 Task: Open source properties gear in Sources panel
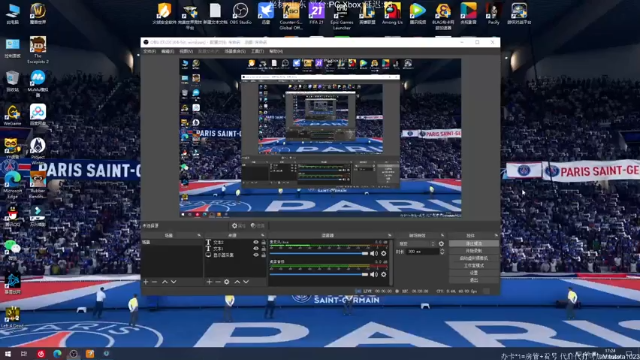pos(227,282)
